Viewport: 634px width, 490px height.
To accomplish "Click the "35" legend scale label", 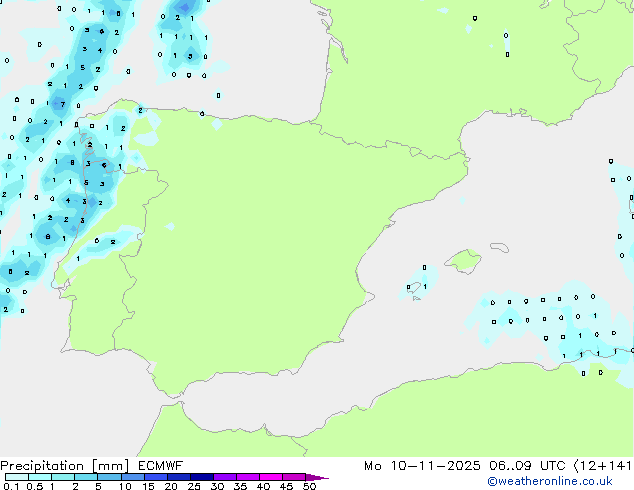I will [x=240, y=486].
